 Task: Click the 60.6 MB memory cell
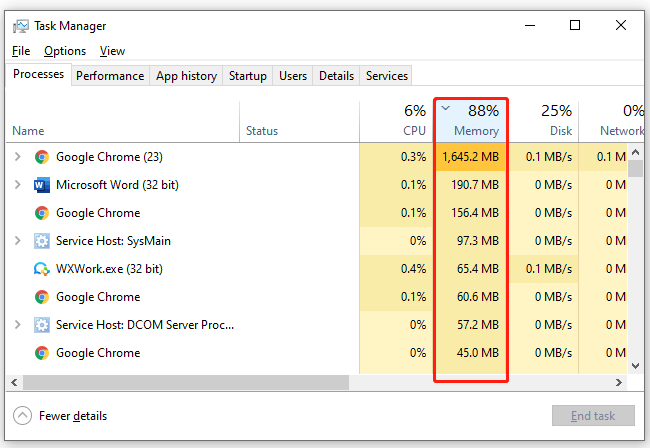coord(471,297)
